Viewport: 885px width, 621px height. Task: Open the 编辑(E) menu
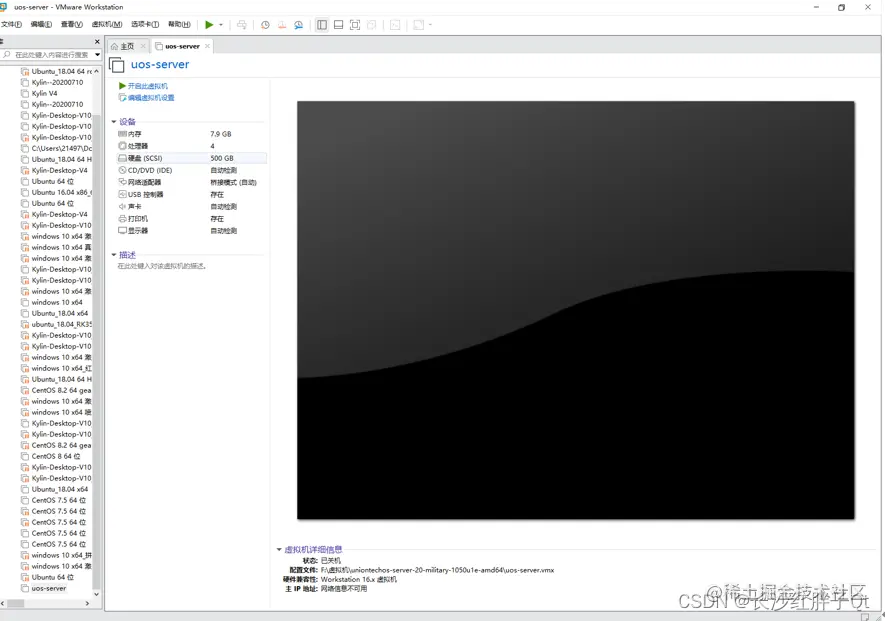pos(41,24)
